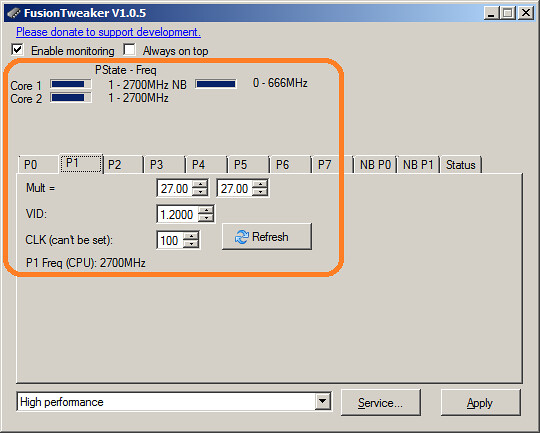
Task: Minimize the FusionTweaker window
Action: tap(491, 13)
